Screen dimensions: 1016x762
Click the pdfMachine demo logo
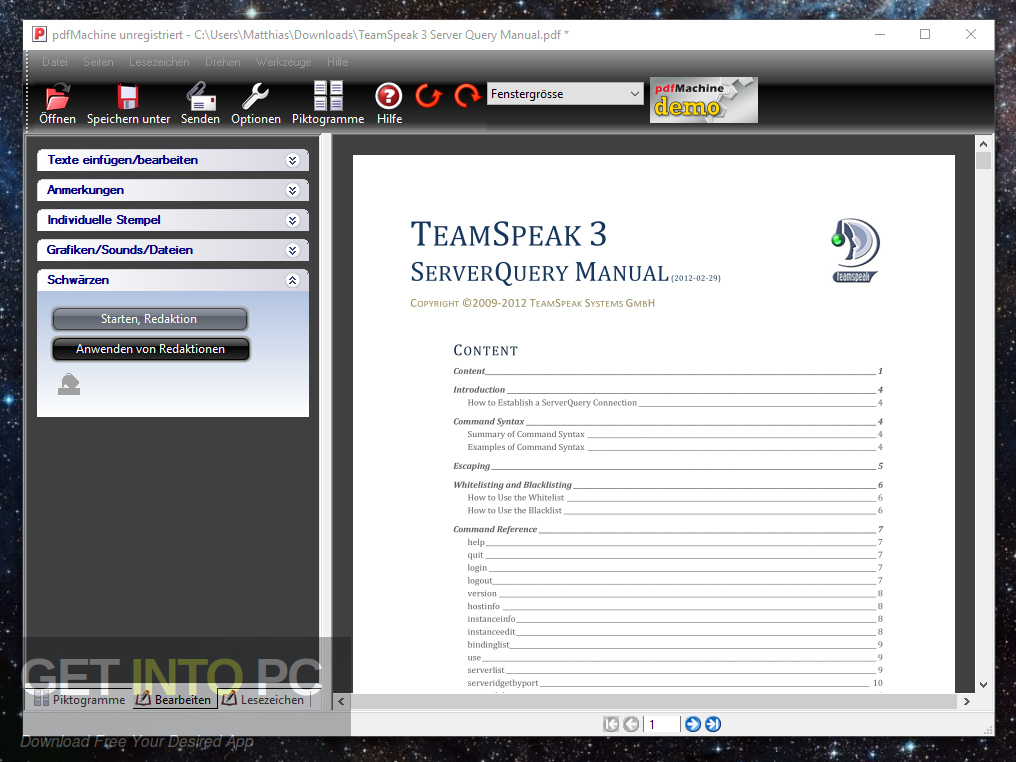(704, 100)
